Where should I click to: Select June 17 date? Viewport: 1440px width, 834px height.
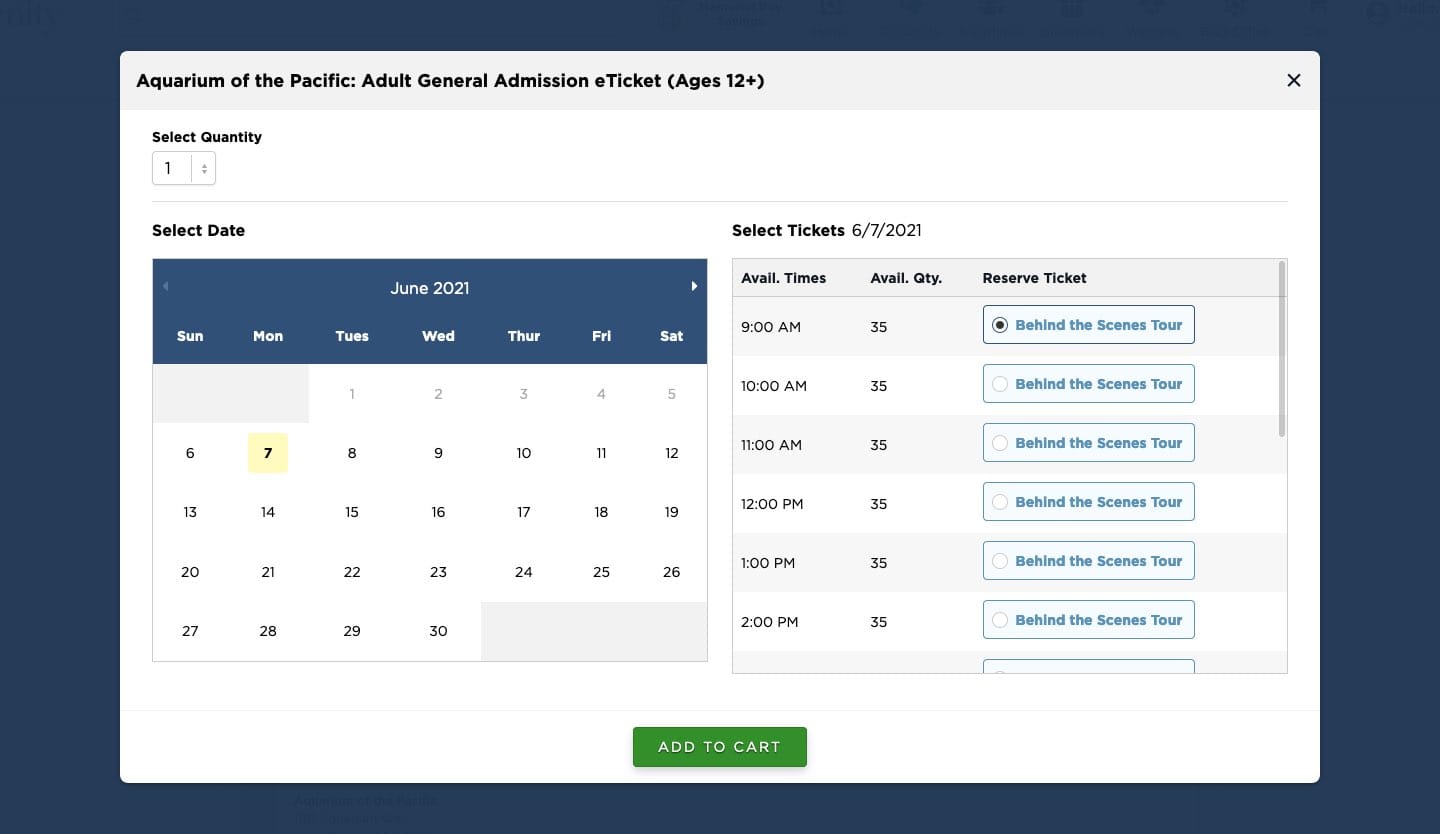(524, 512)
